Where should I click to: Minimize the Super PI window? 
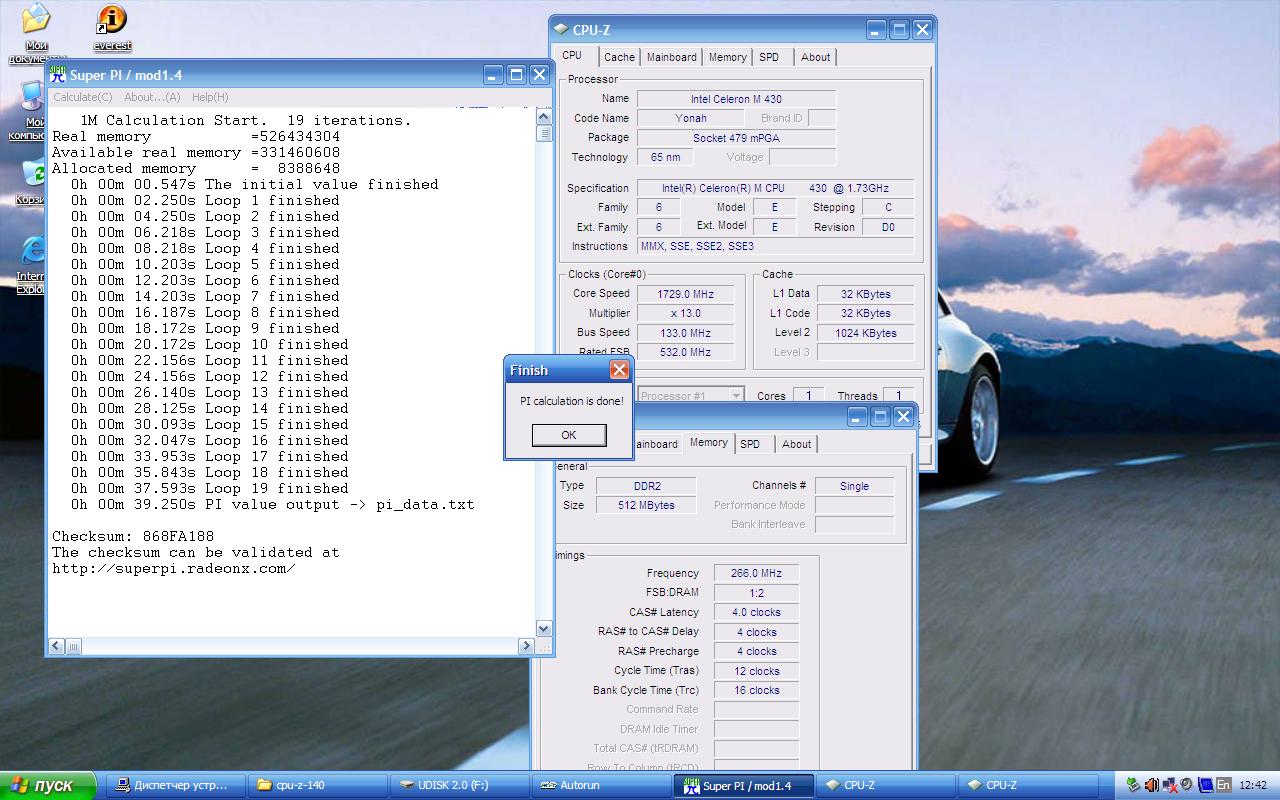pos(493,74)
